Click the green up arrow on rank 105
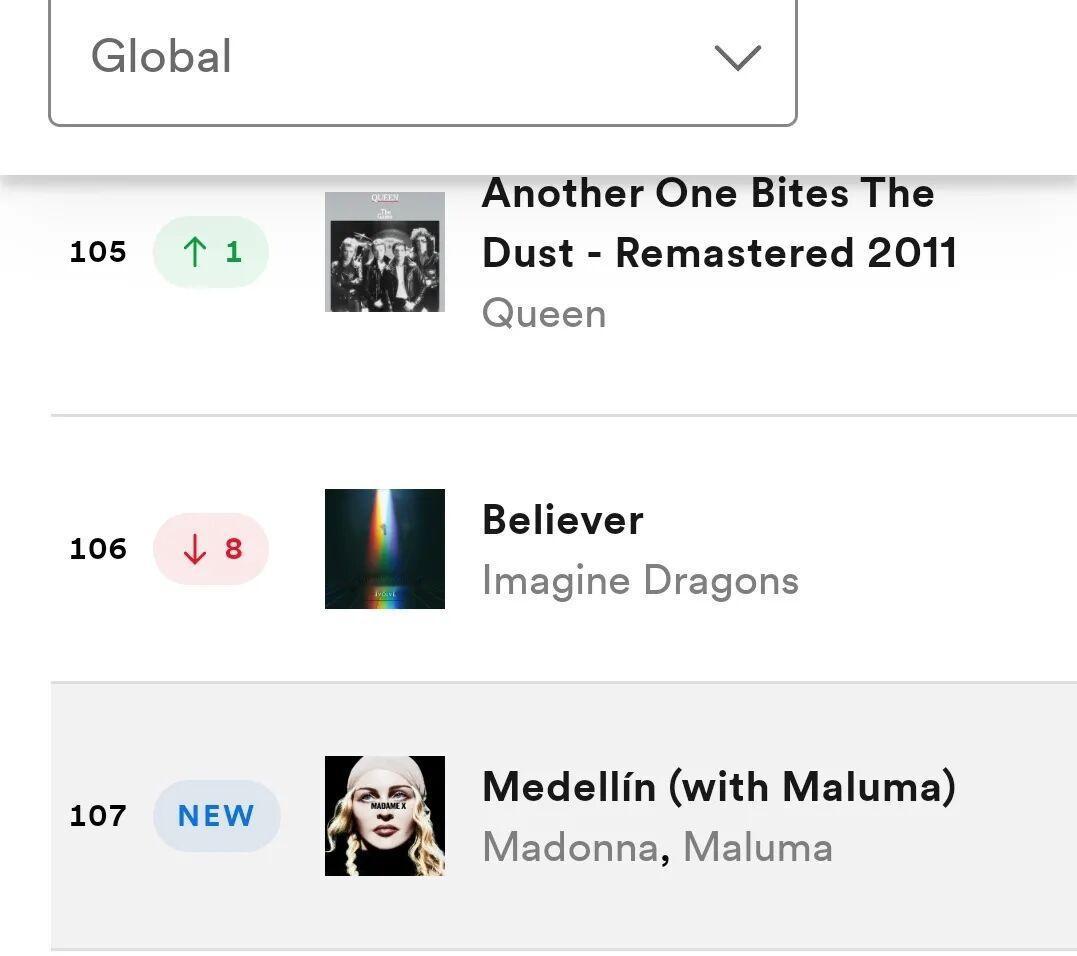The width and height of the screenshot is (1077, 956). click(195, 252)
